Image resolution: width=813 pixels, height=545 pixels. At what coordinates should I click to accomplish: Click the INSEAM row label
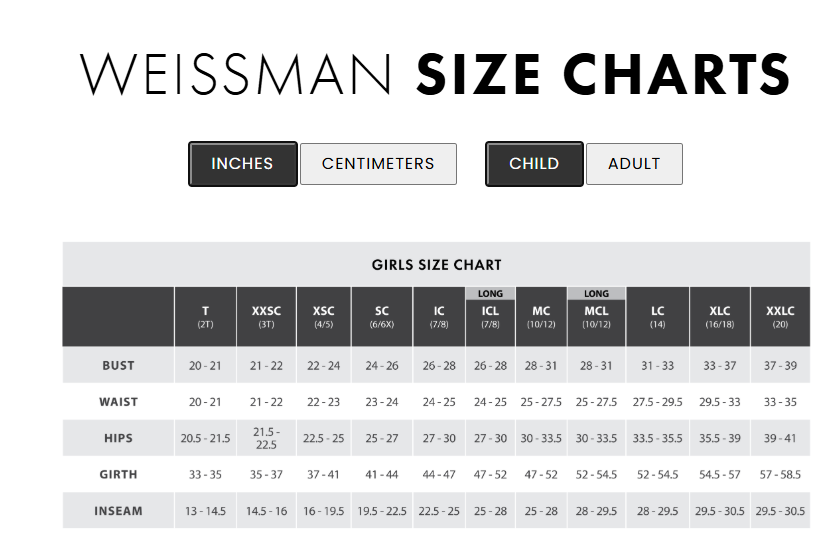coord(118,511)
